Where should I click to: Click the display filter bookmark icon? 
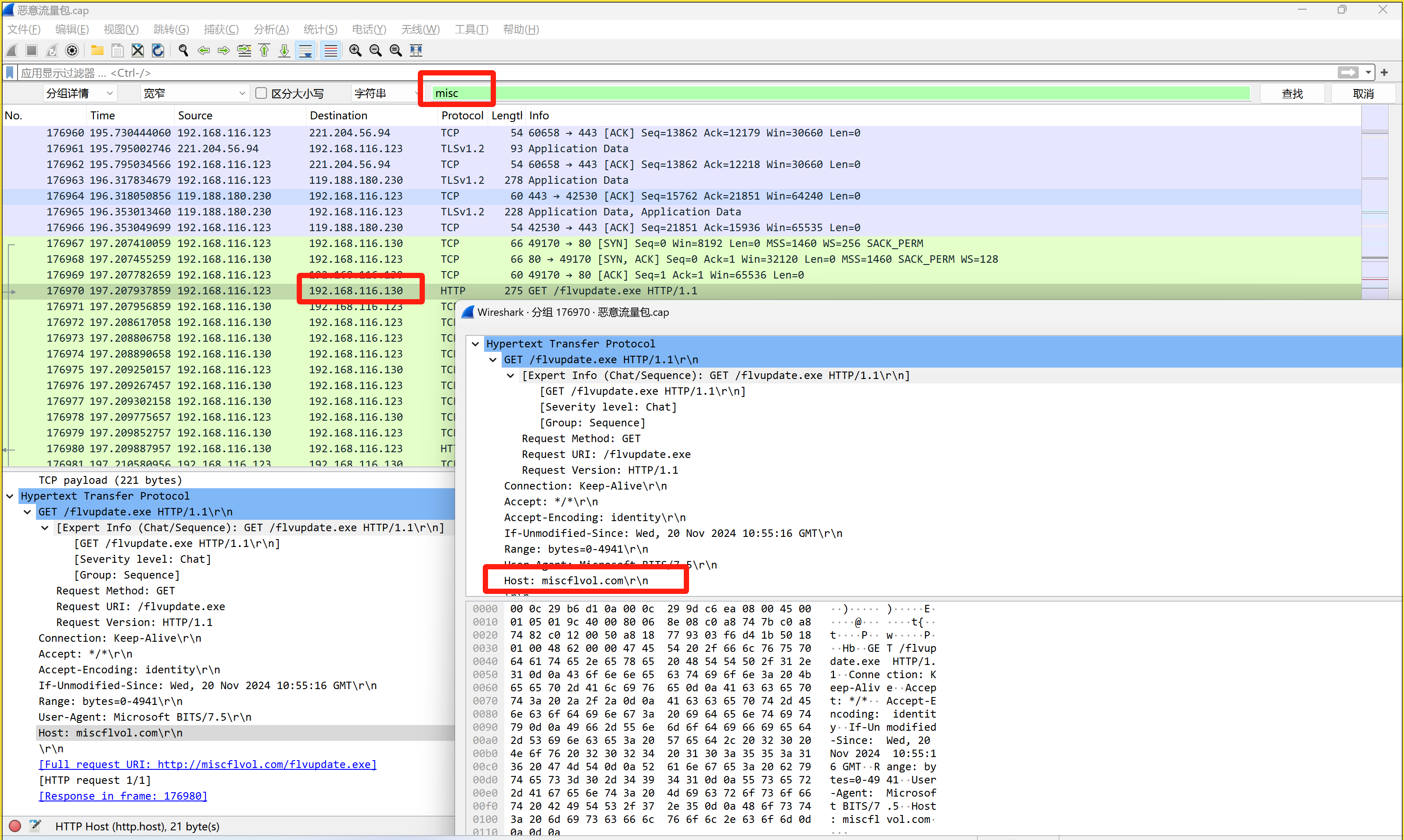pos(10,72)
